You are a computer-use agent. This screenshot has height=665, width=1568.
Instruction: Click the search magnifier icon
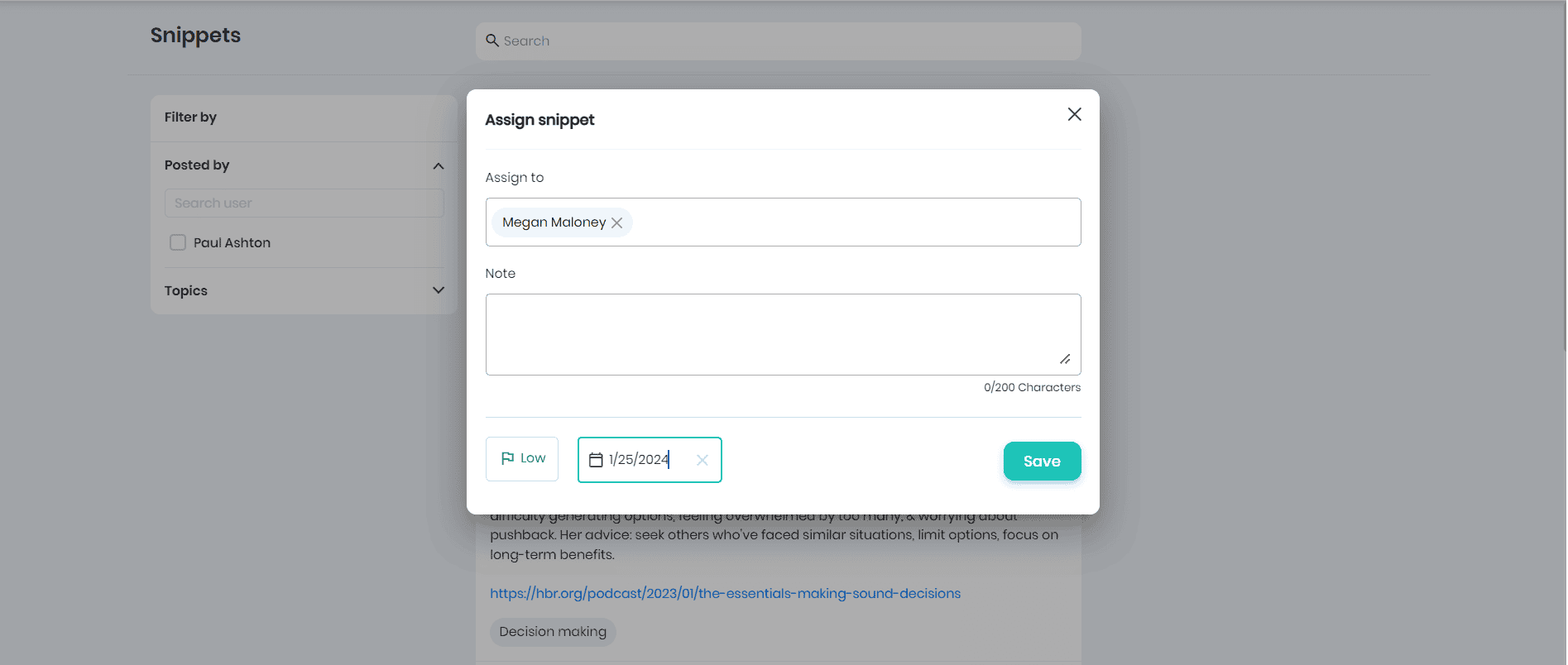pyautogui.click(x=492, y=41)
